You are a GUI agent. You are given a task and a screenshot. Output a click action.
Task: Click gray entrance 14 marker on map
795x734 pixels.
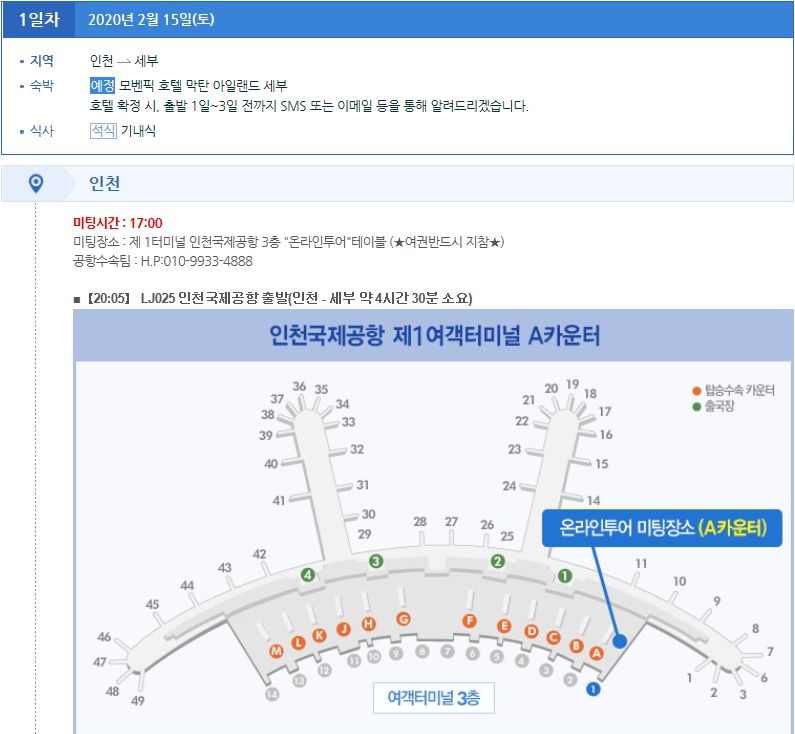(x=272, y=694)
